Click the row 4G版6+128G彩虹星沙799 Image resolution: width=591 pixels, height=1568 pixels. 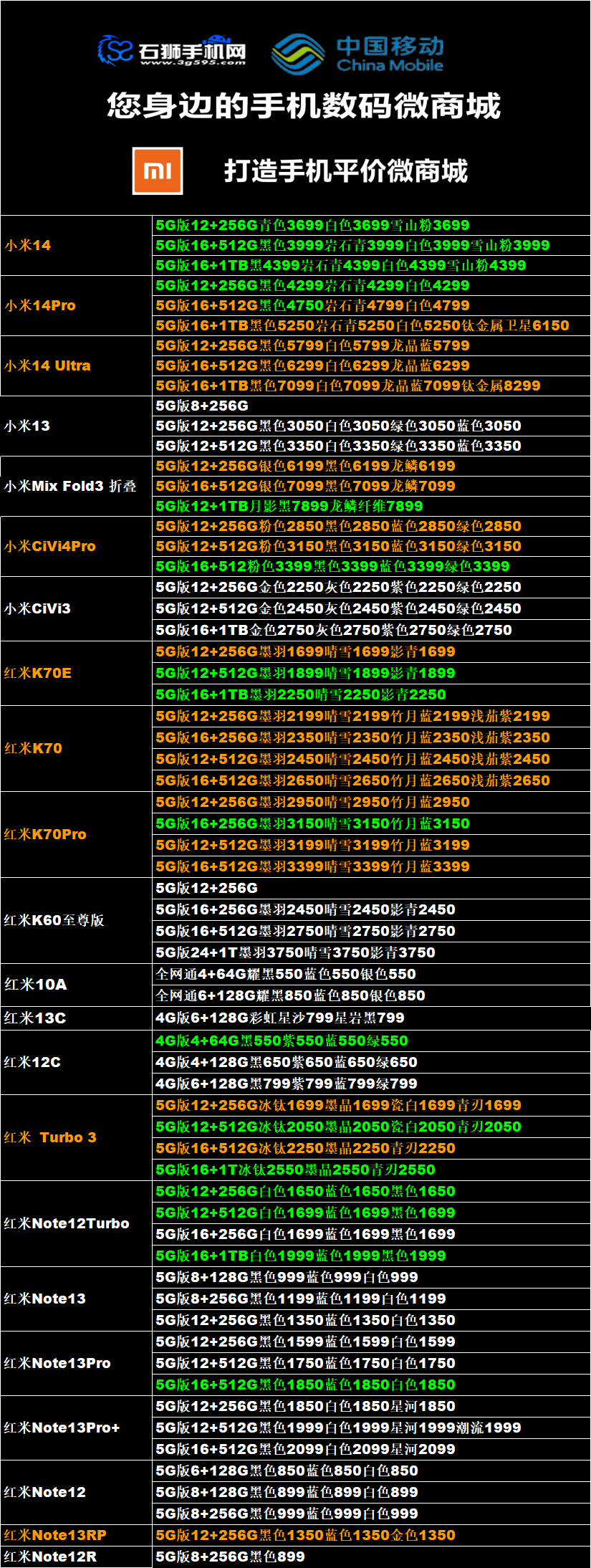pyautogui.click(x=372, y=1018)
